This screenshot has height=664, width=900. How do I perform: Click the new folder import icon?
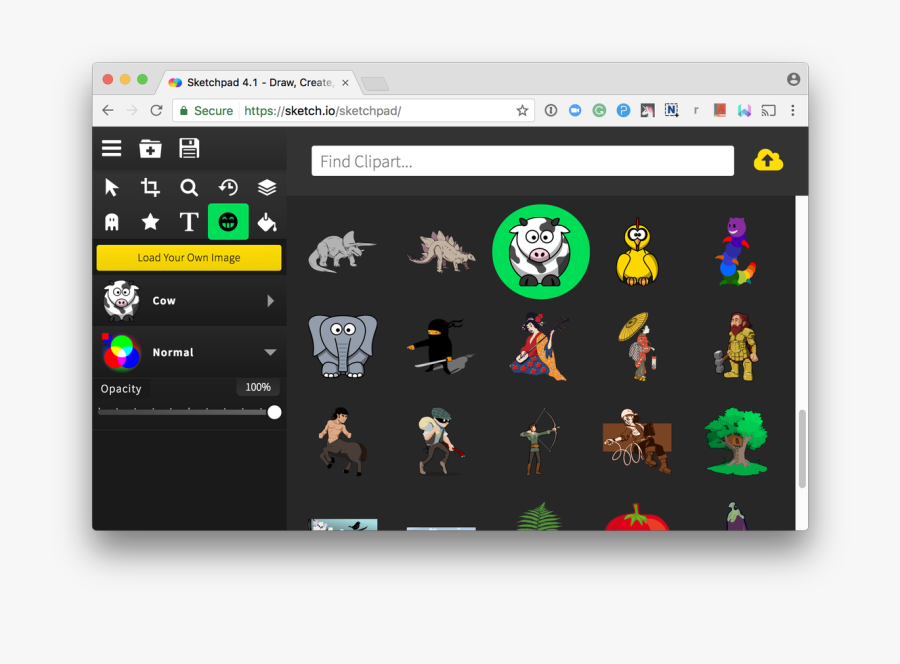coord(150,148)
